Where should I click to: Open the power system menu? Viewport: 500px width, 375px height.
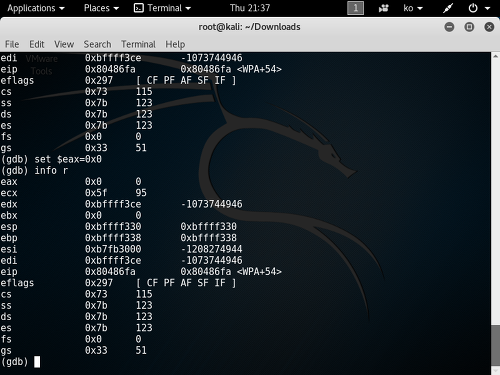(x=479, y=8)
